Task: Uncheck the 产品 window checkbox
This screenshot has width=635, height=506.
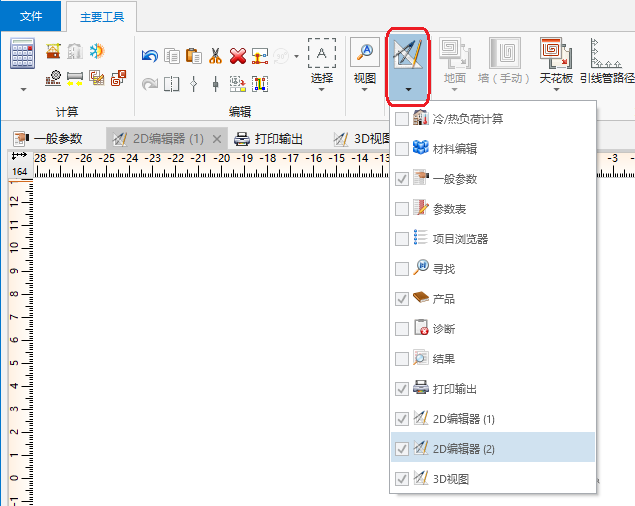Action: 402,299
